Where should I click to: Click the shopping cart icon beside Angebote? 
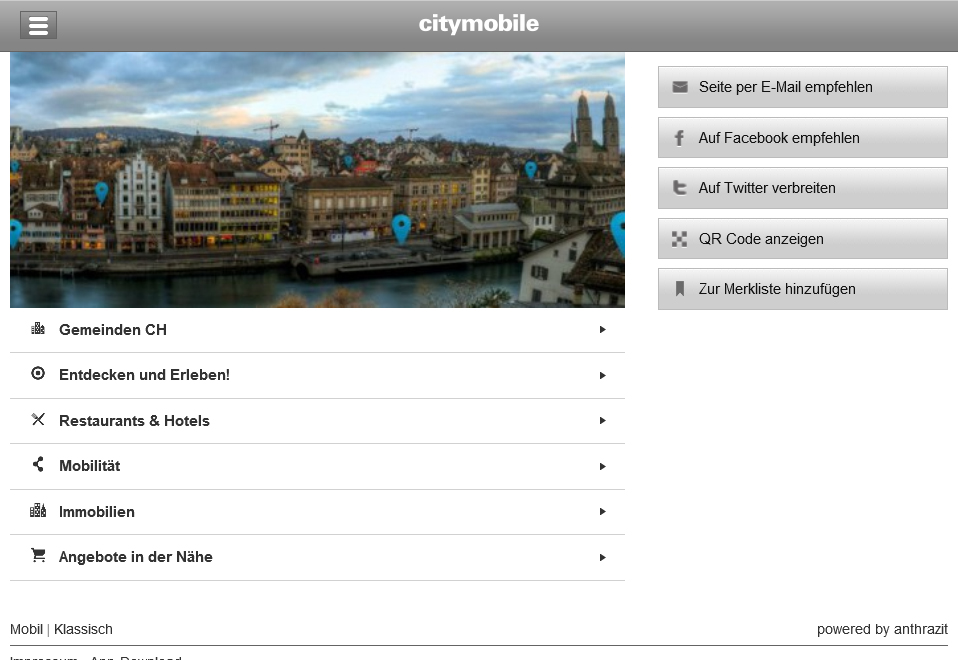point(38,556)
